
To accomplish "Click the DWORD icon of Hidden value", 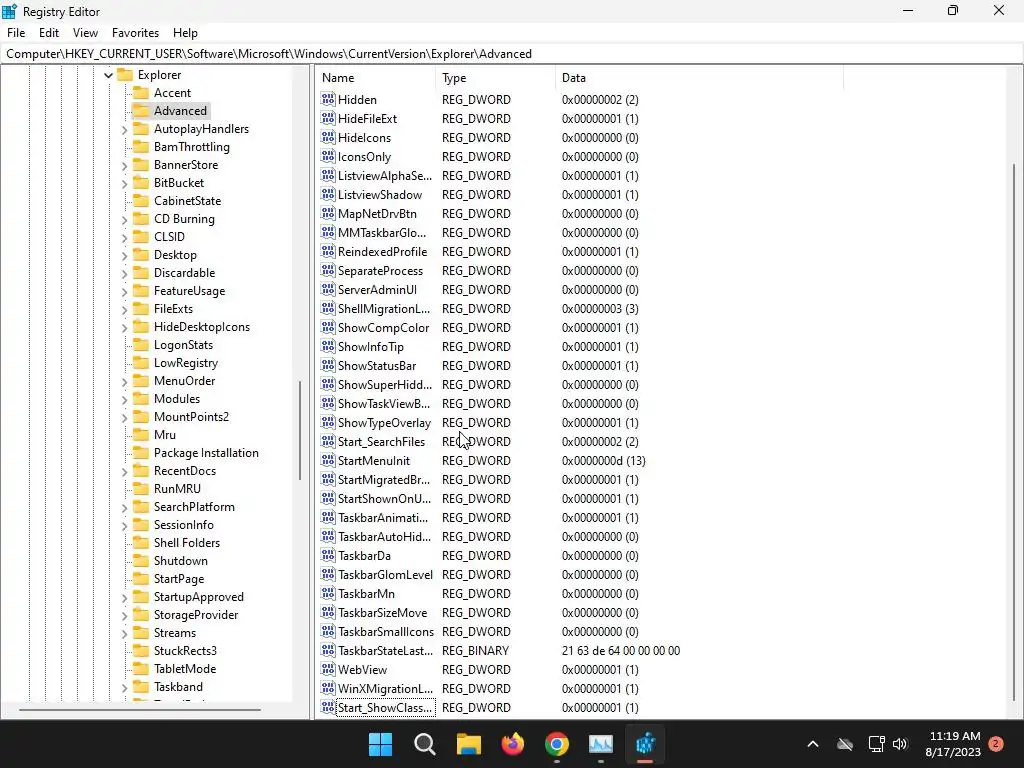I will point(328,99).
